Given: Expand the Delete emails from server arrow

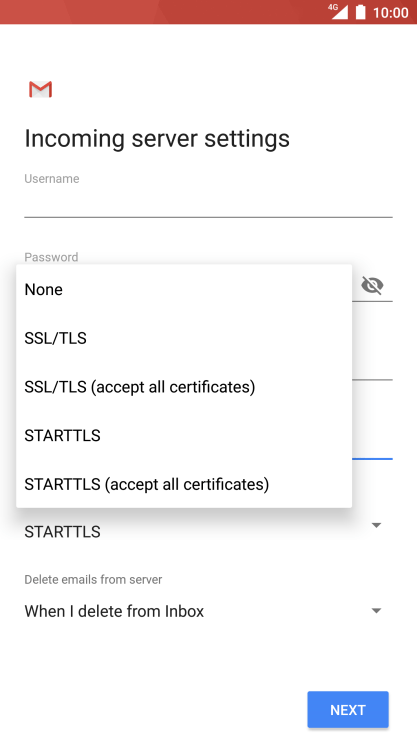Looking at the screenshot, I should click(376, 611).
